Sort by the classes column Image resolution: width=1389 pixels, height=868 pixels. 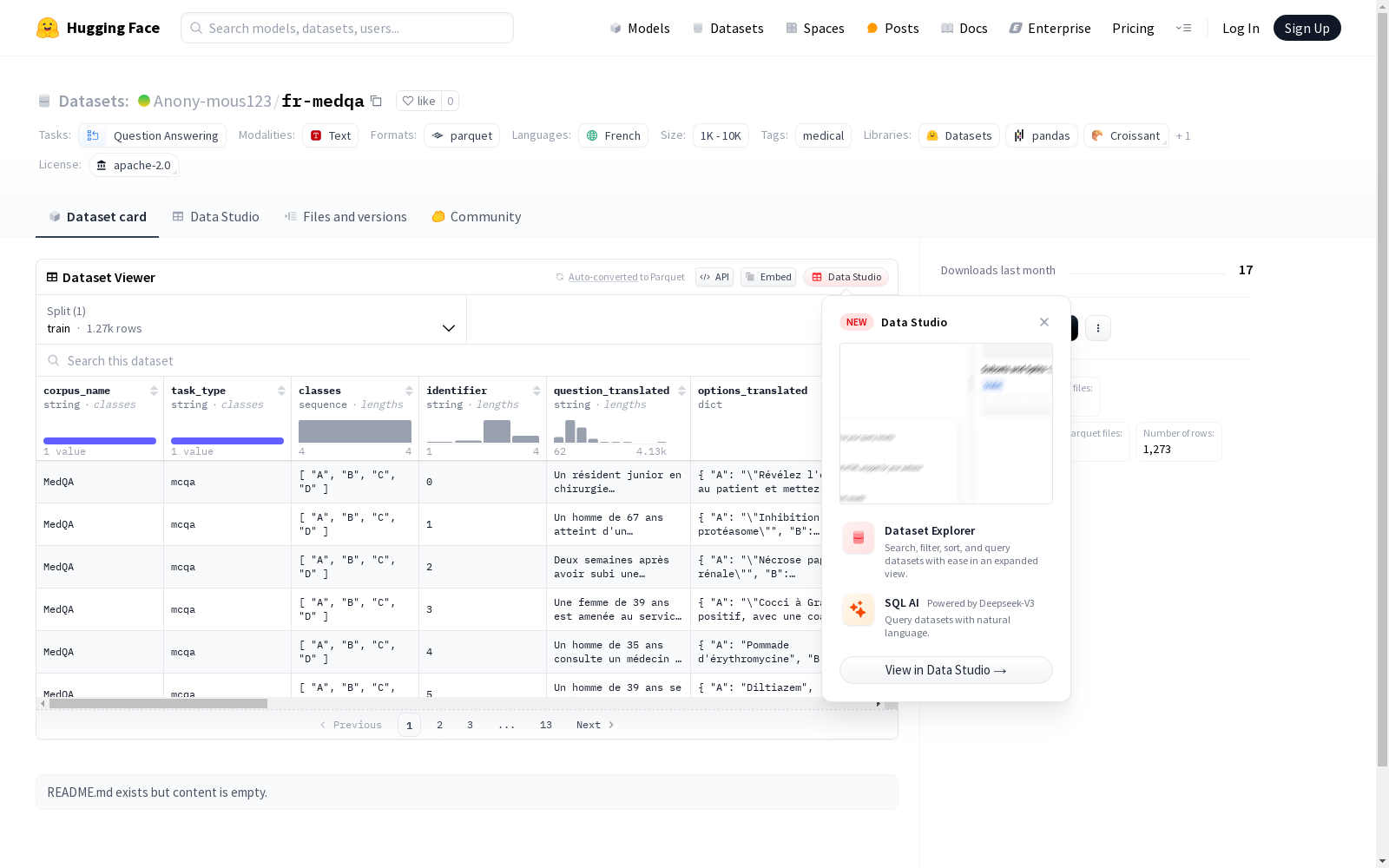pyautogui.click(x=409, y=391)
